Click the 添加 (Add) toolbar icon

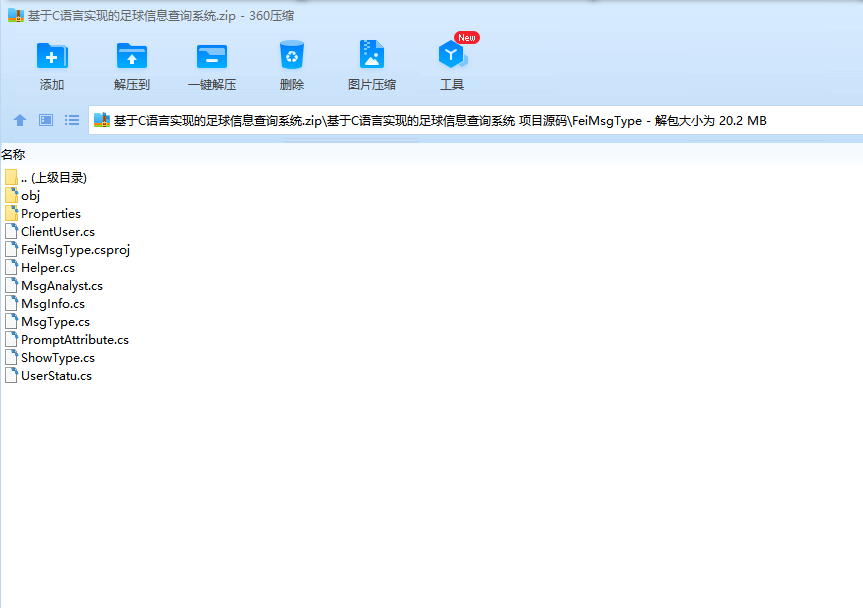click(x=52, y=56)
